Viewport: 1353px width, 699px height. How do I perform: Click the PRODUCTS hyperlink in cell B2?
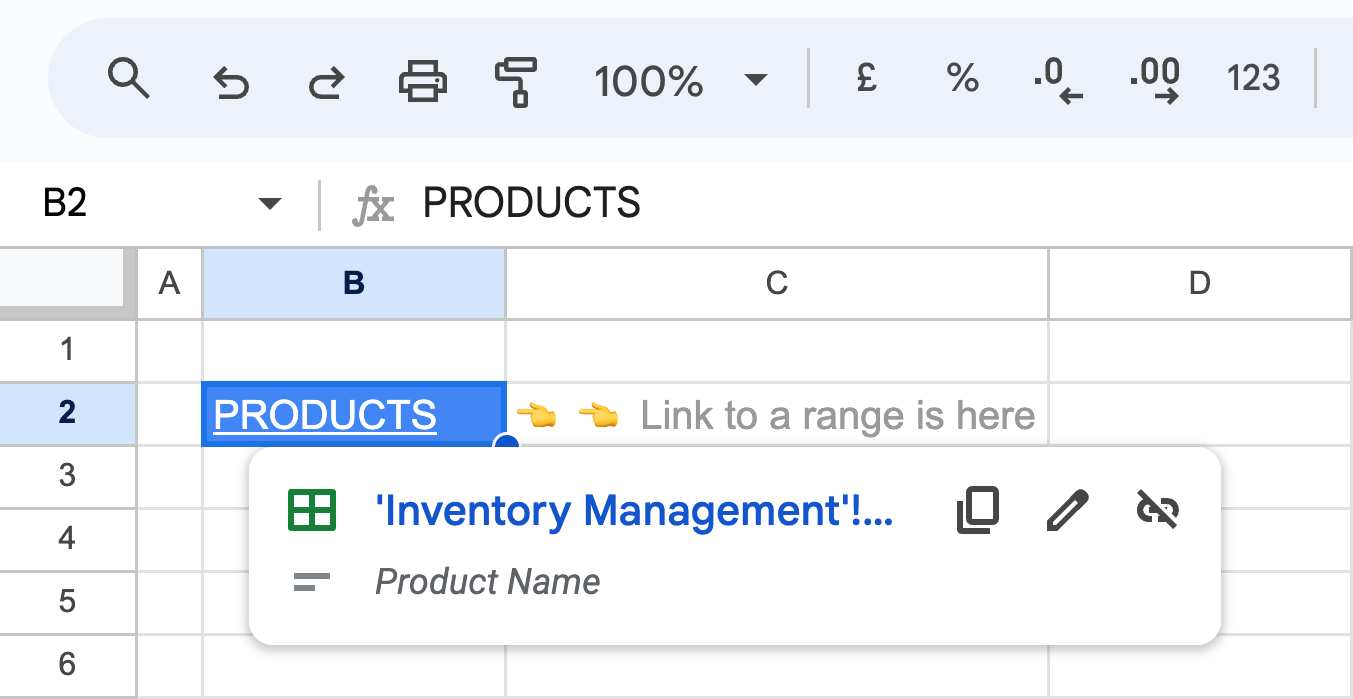pos(325,414)
